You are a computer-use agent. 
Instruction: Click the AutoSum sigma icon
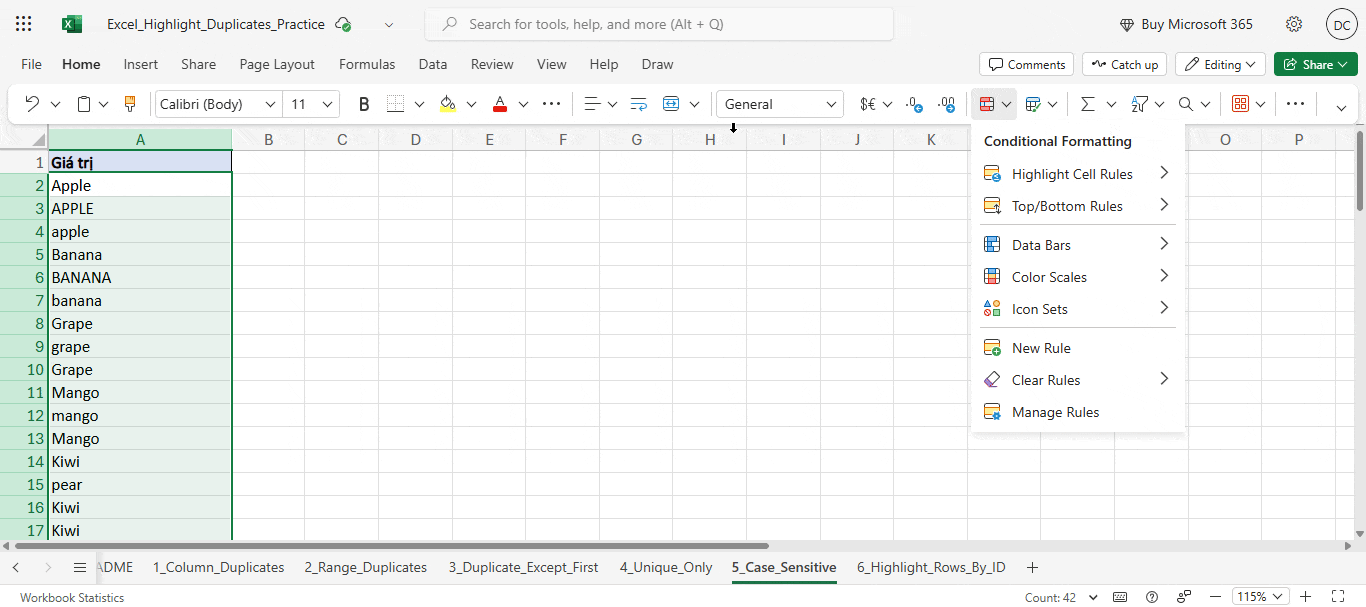click(x=1088, y=104)
